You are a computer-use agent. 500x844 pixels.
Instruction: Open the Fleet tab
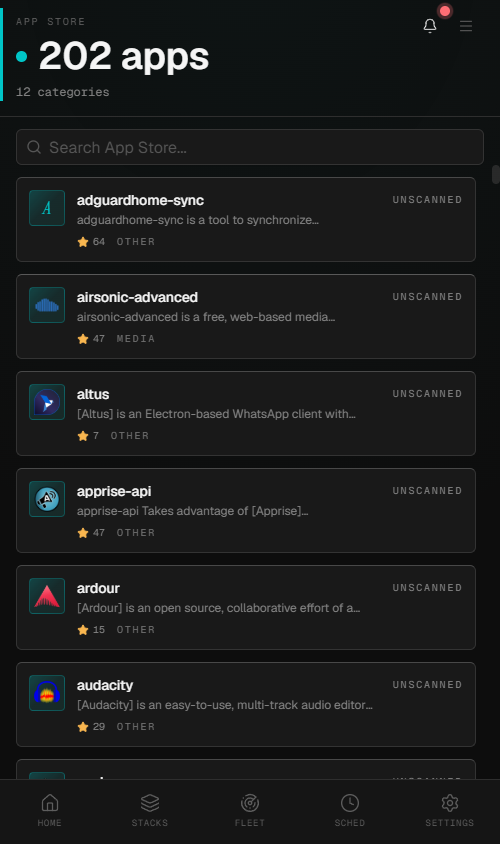(x=250, y=810)
